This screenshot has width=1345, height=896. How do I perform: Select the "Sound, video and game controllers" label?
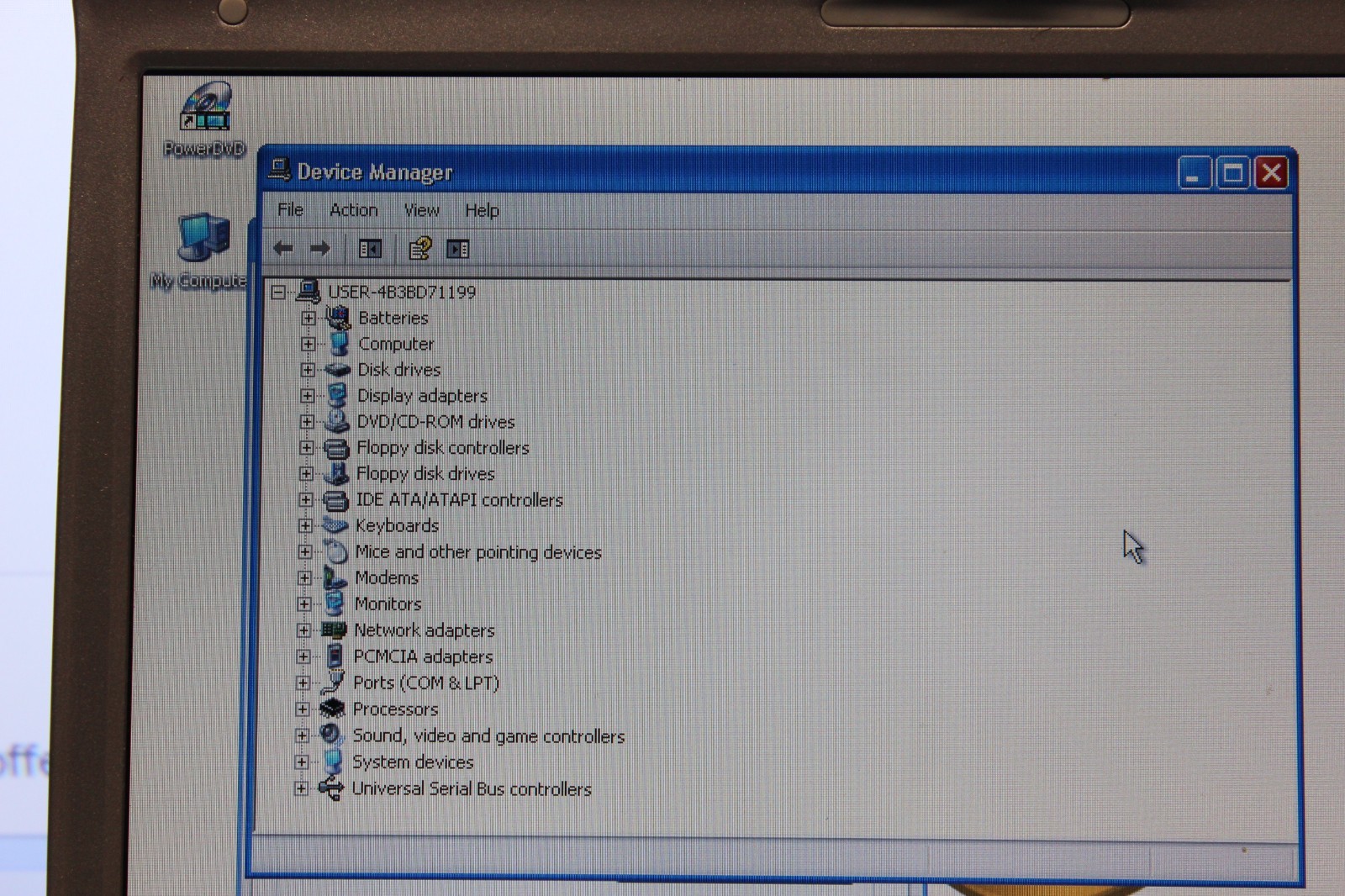click(488, 736)
